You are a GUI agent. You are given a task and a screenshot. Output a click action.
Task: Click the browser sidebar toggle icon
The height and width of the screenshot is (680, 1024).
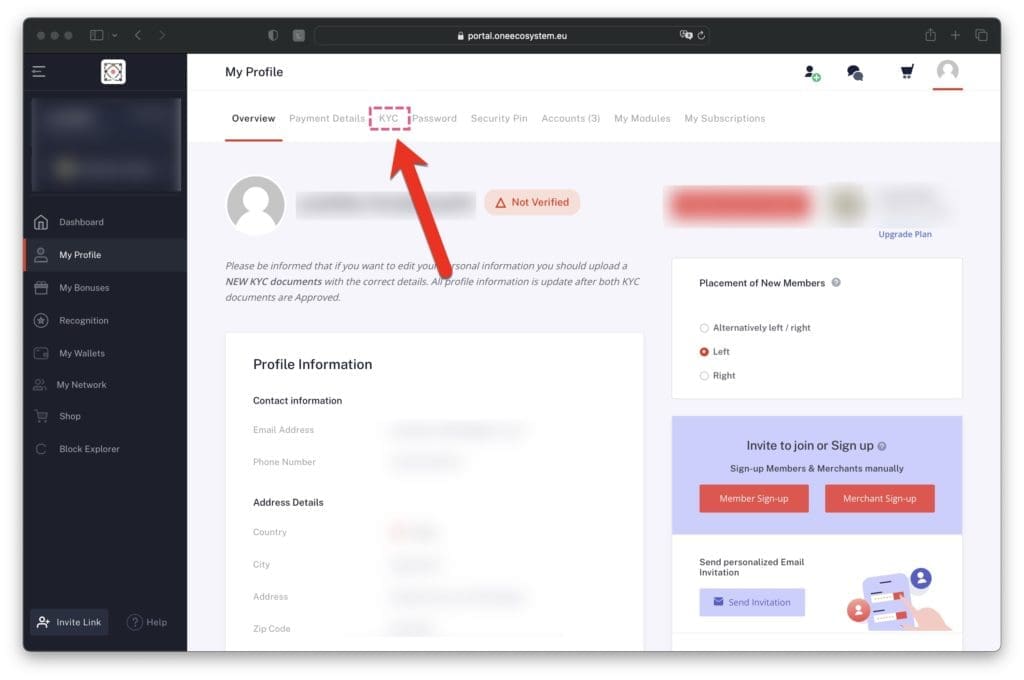coord(97,35)
